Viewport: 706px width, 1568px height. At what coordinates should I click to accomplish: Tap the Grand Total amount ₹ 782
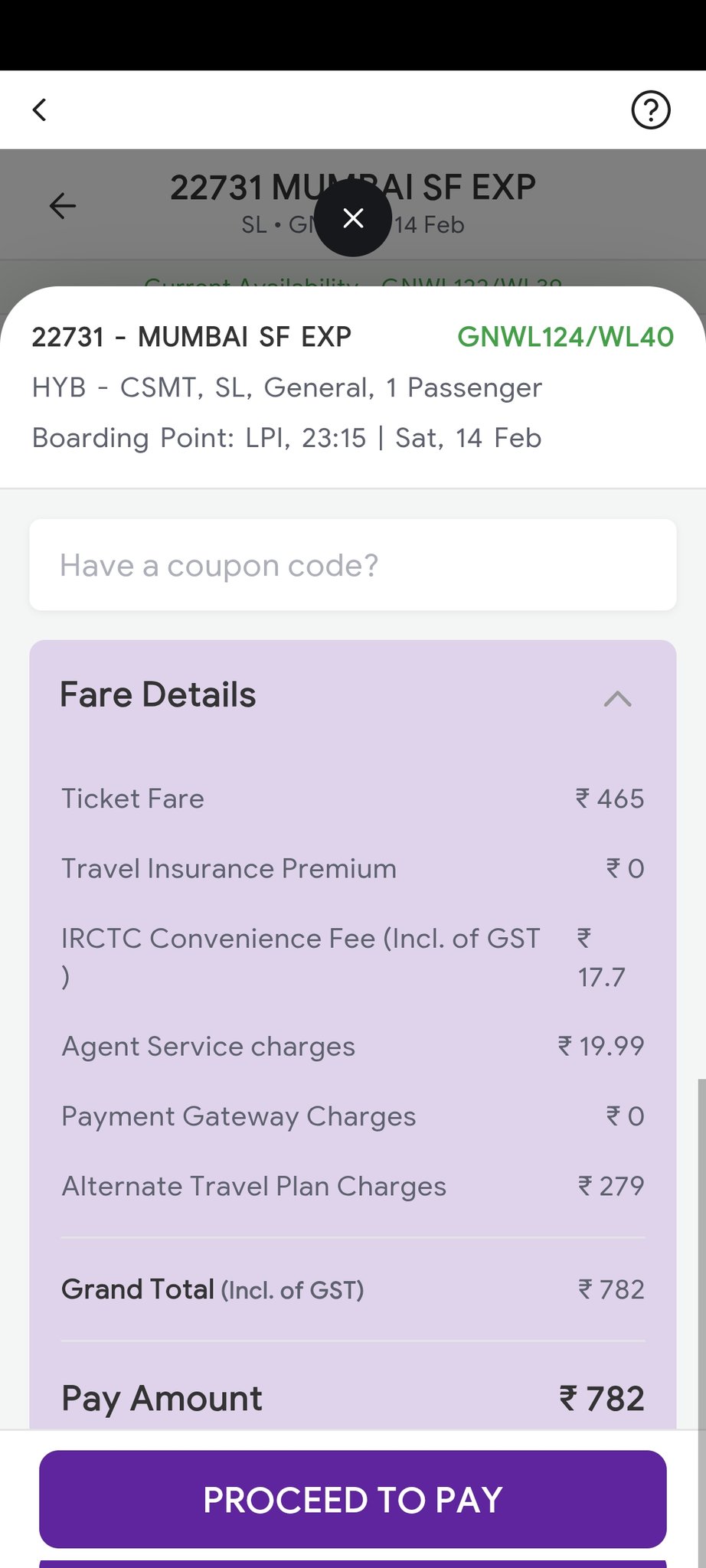[x=611, y=1289]
